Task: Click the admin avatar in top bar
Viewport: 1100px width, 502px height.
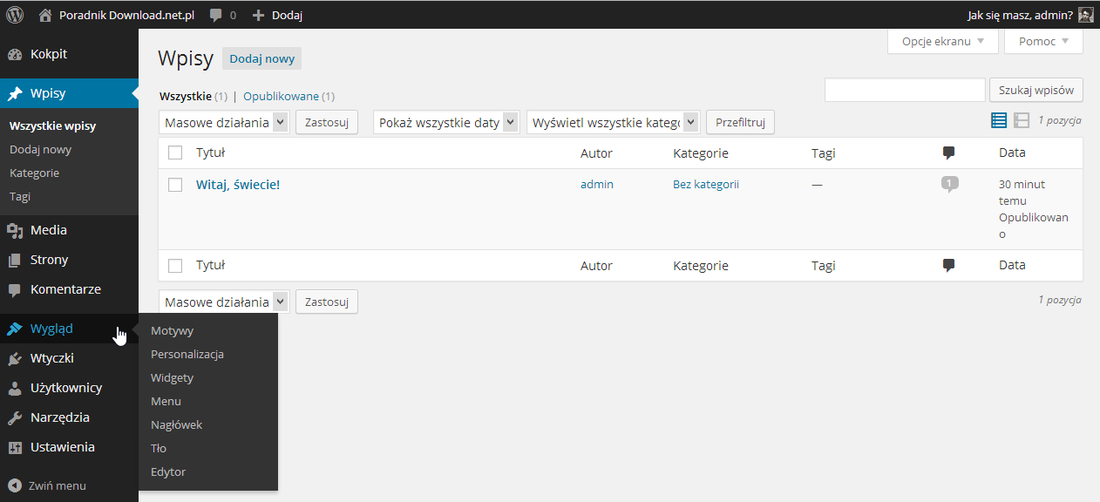Action: [x=1086, y=14]
